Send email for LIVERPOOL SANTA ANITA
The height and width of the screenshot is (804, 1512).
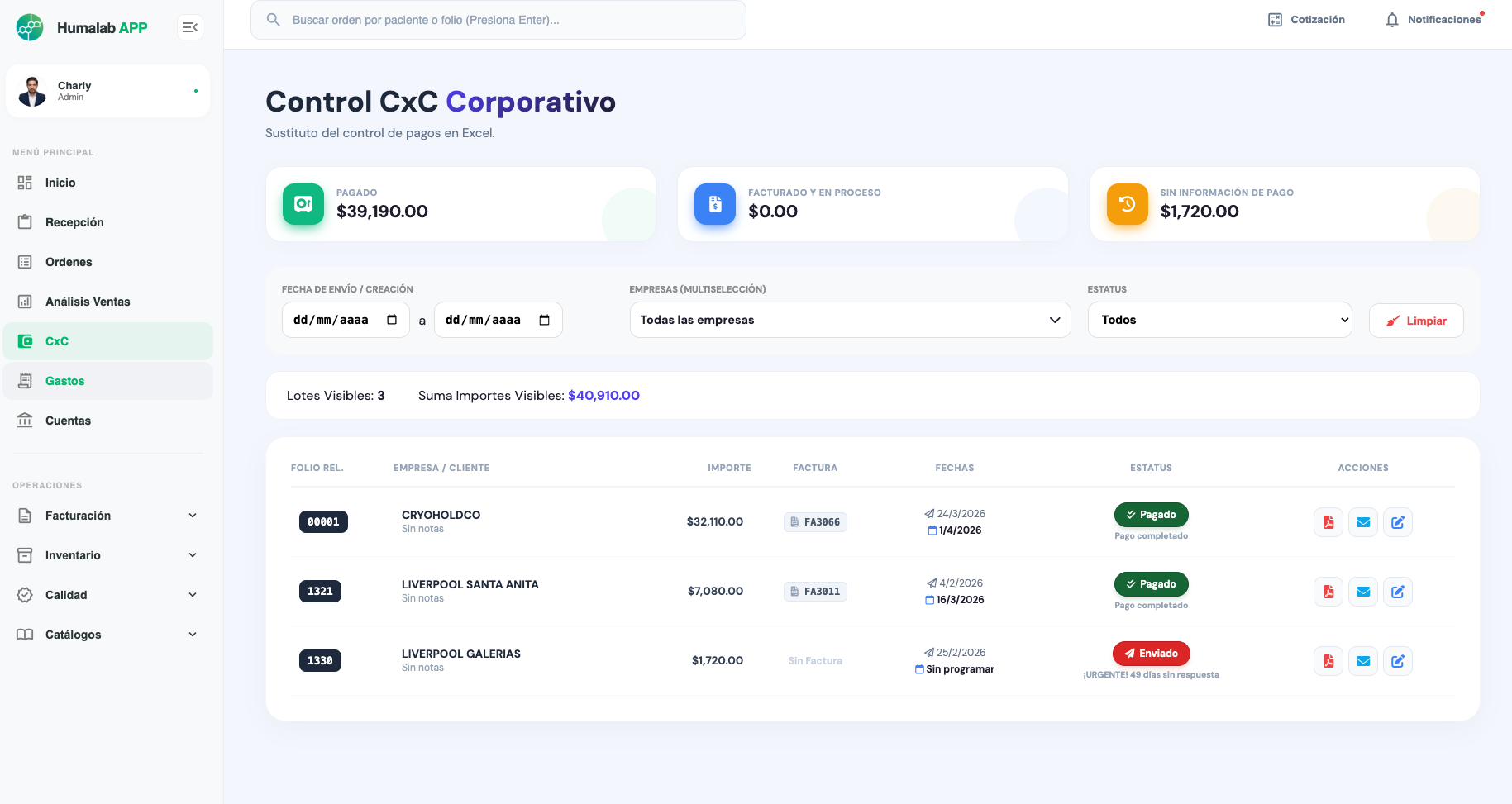coord(1363,592)
